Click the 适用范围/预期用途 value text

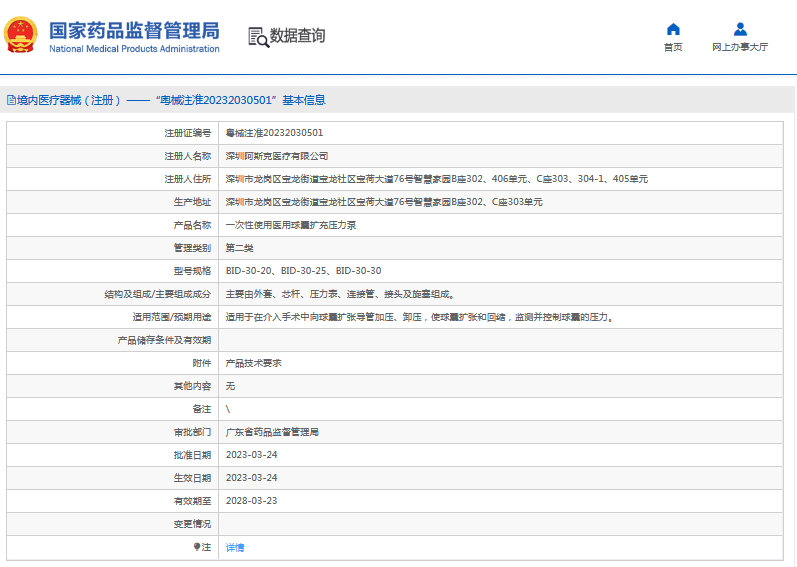click(x=420, y=317)
